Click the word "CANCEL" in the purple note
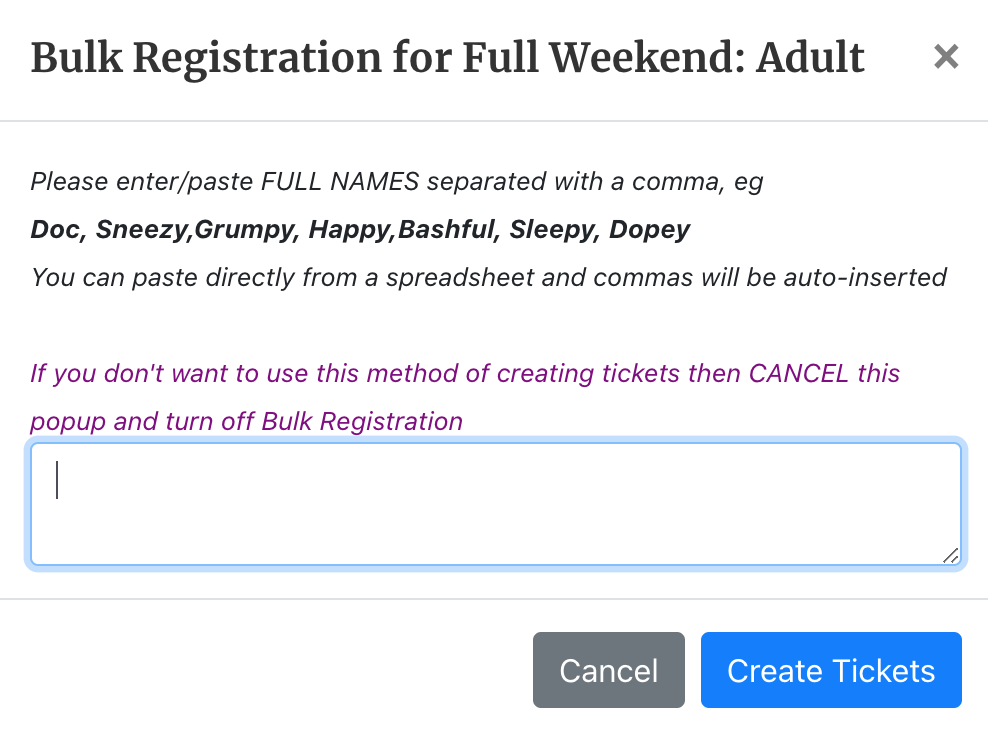The height and width of the screenshot is (736, 988). (798, 374)
